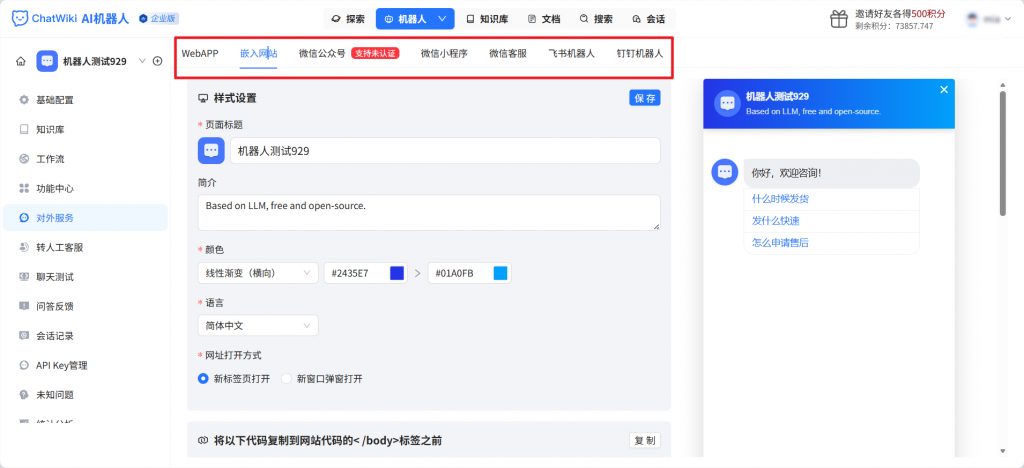Click the 企业版 badge
Image resolution: width=1024 pixels, height=468 pixels.
click(159, 19)
